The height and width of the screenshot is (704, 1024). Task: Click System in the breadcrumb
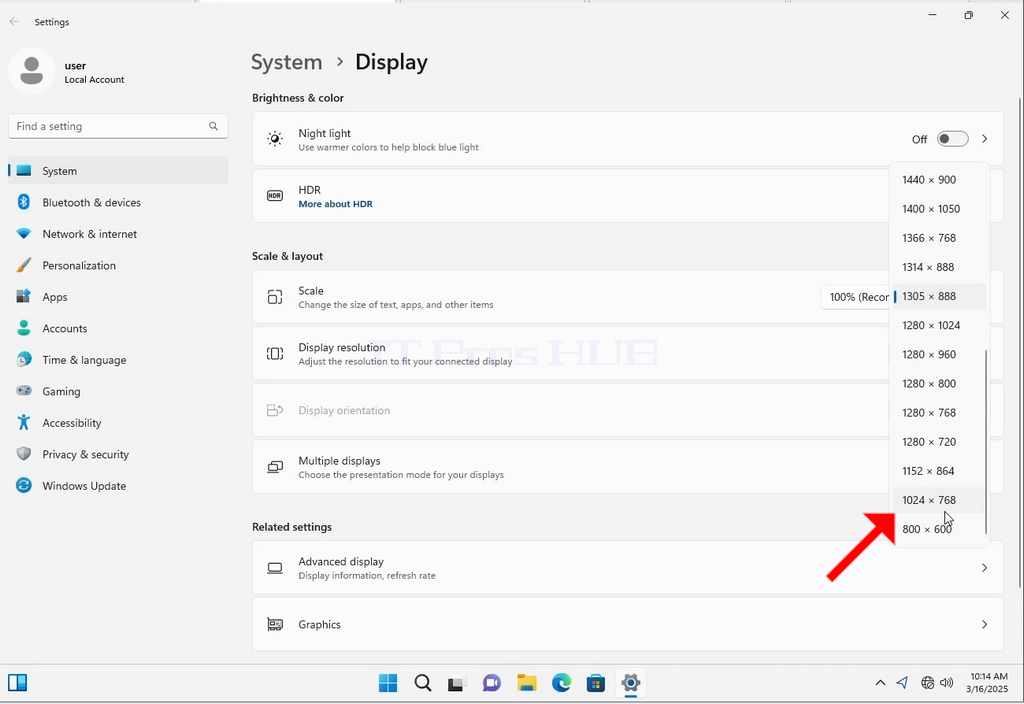(x=287, y=62)
